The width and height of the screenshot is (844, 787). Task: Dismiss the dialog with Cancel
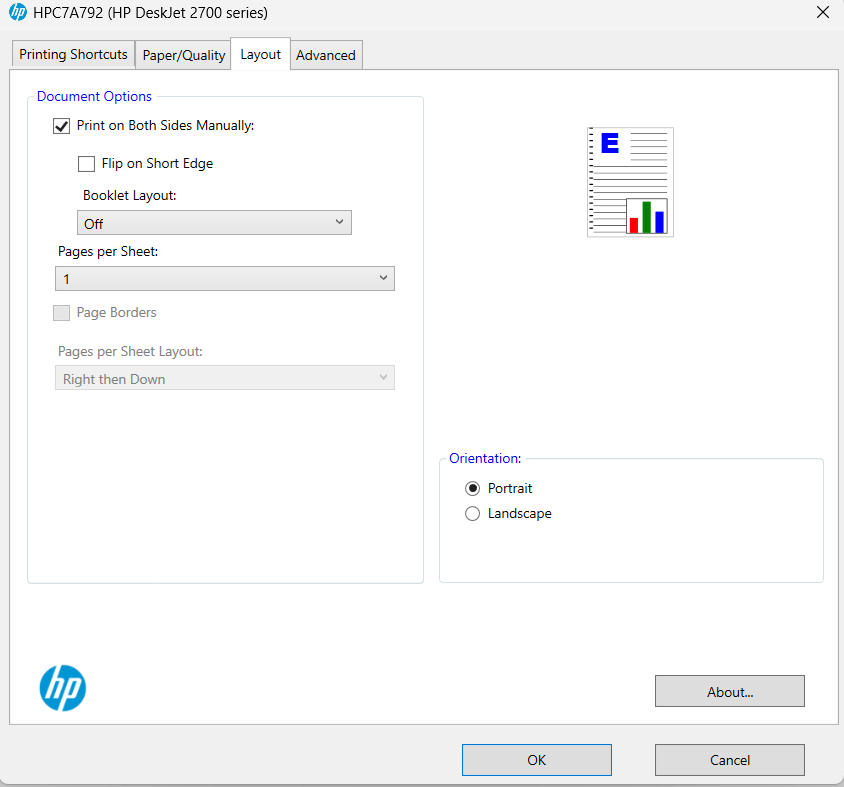coord(729,760)
